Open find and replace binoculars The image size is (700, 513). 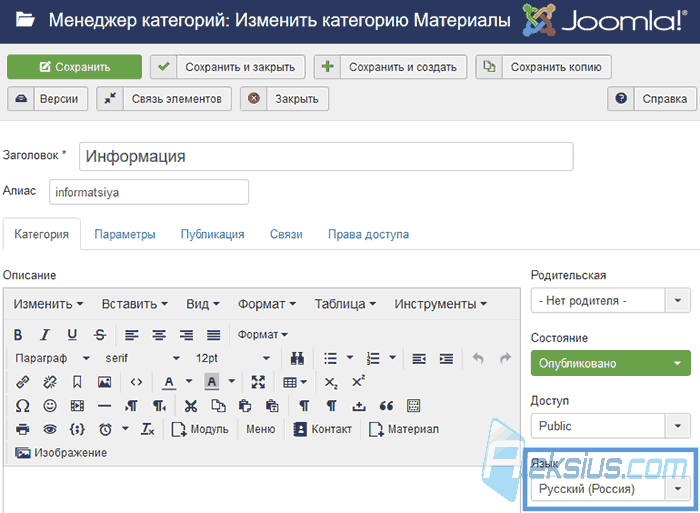coord(297,358)
